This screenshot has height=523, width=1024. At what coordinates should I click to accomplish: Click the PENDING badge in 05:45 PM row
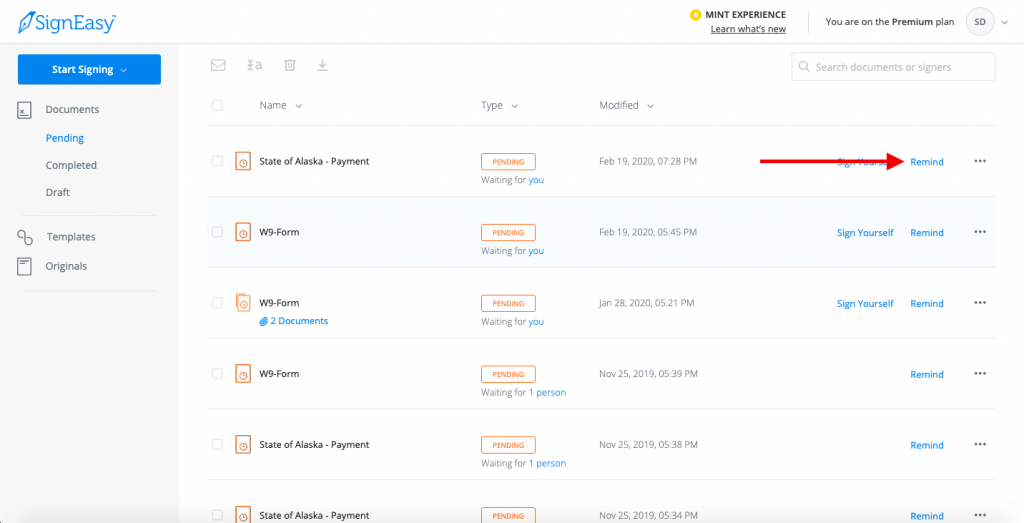[508, 232]
